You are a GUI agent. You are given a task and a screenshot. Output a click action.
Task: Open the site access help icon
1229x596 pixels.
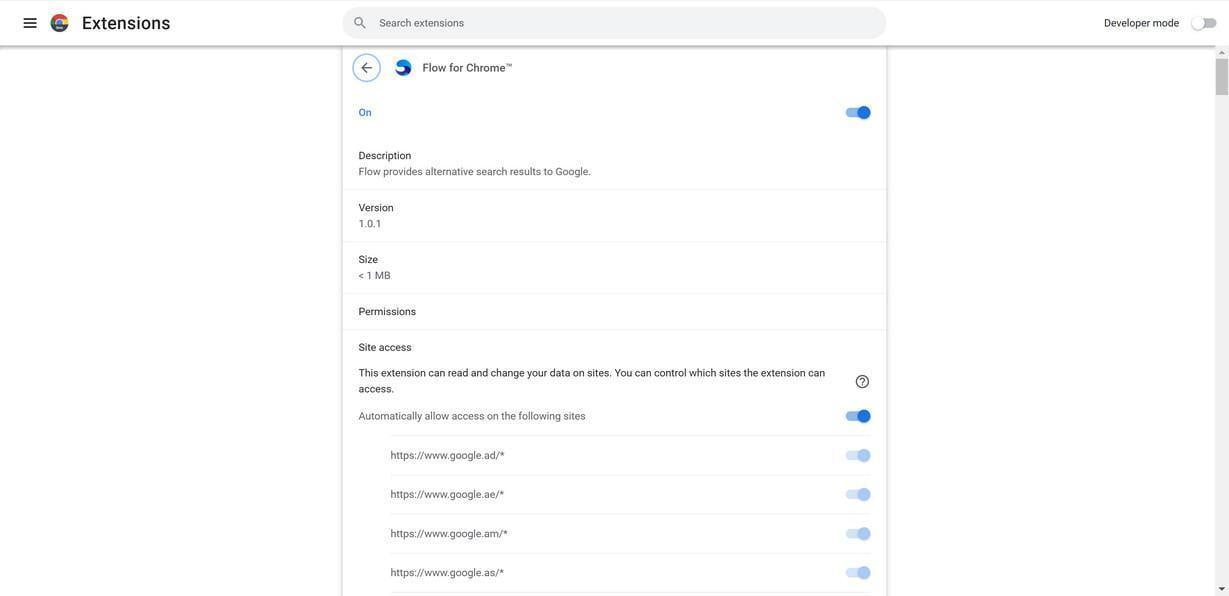(x=862, y=382)
